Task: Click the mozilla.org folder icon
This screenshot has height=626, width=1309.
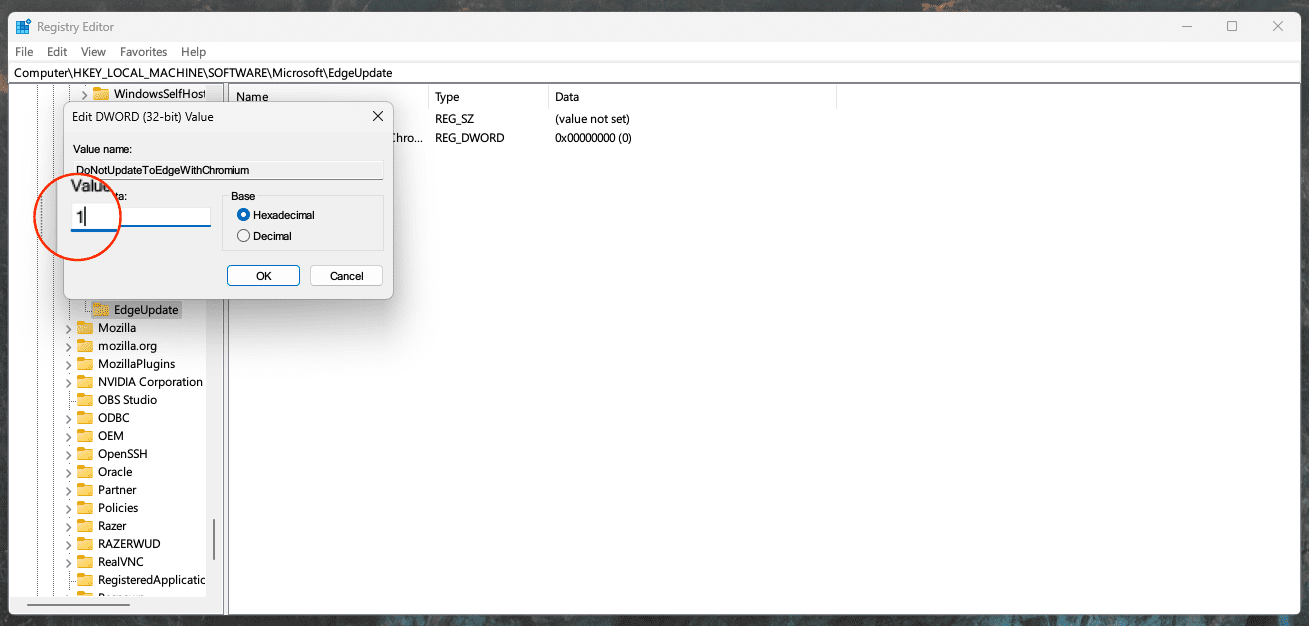Action: coord(85,346)
